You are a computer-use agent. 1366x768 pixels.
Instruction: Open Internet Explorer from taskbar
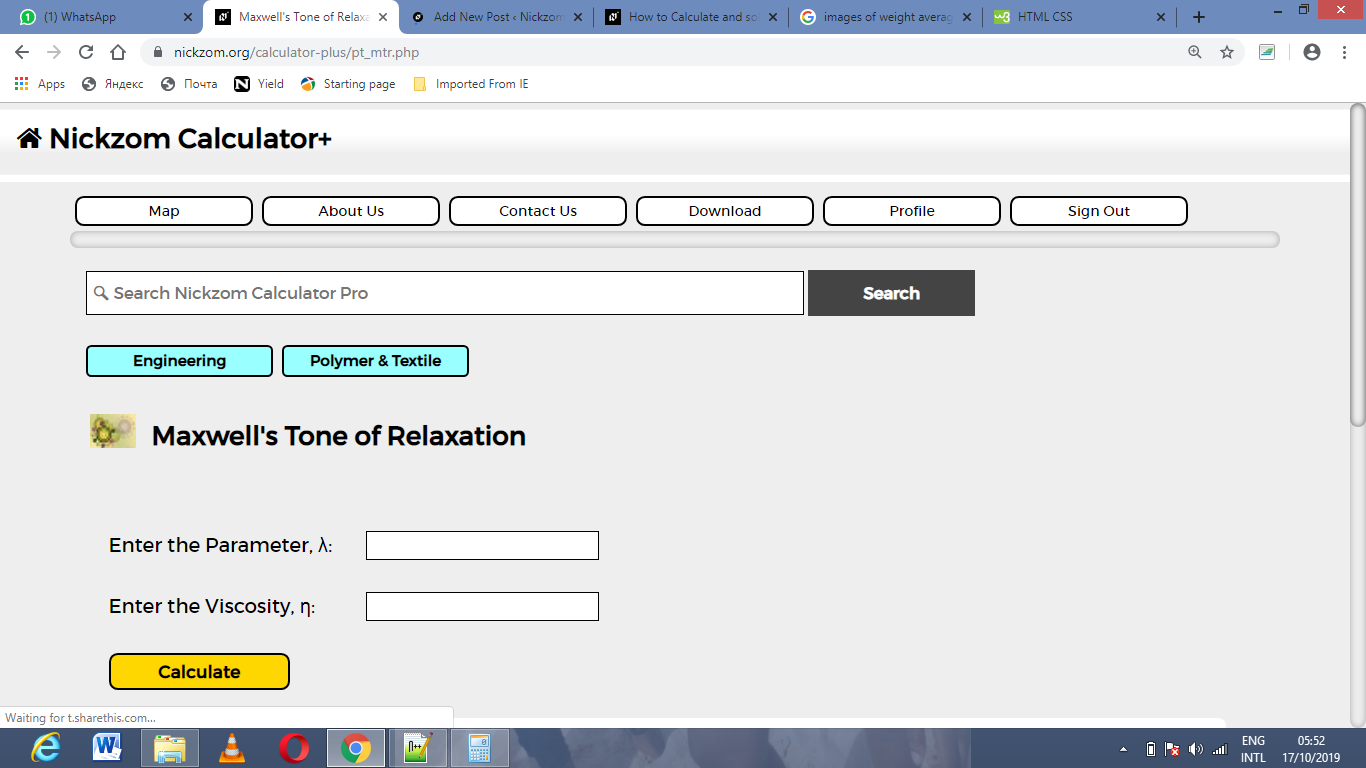coord(45,748)
